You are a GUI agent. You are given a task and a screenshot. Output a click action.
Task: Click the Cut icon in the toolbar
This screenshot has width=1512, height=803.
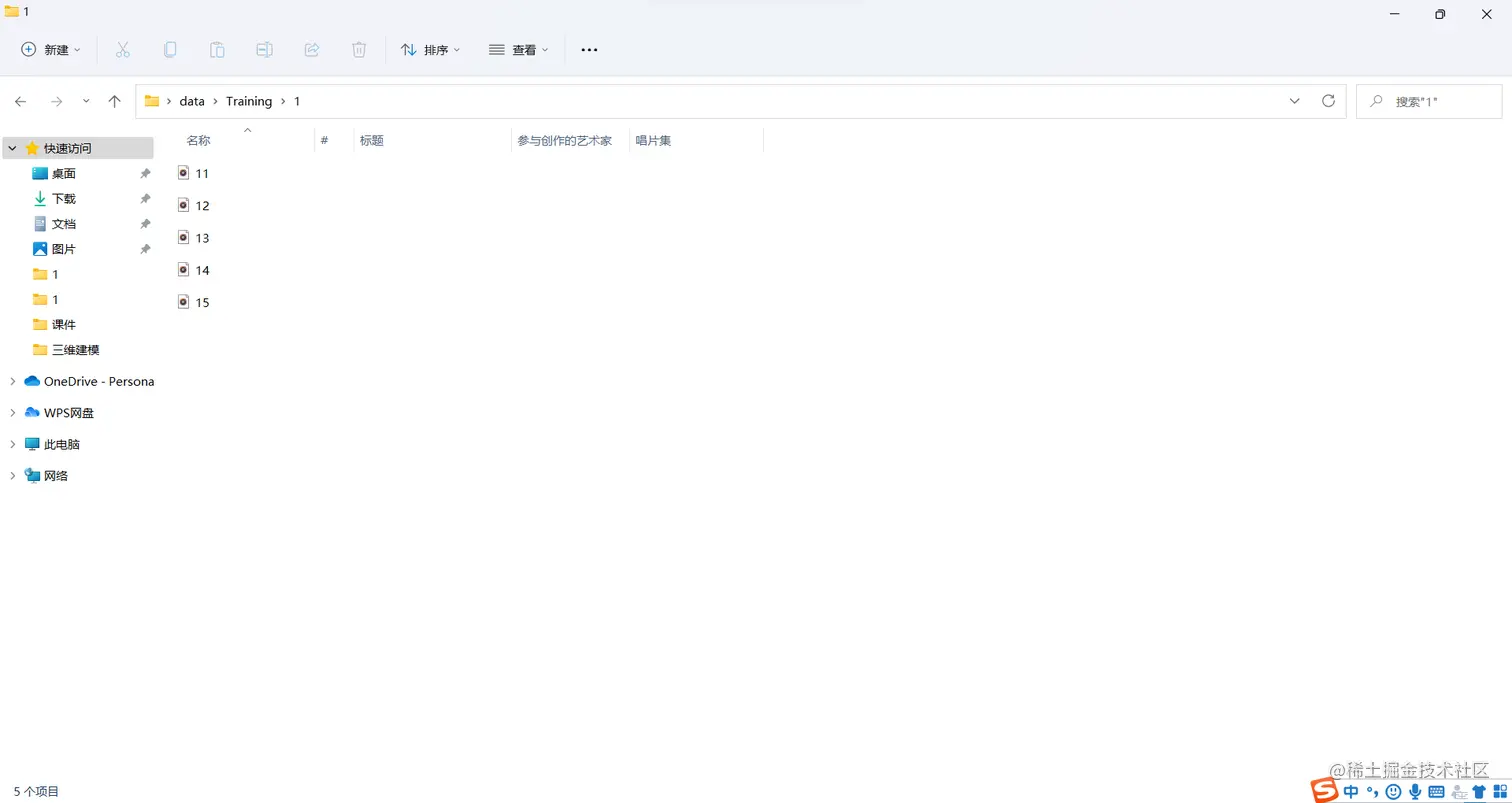pos(123,49)
